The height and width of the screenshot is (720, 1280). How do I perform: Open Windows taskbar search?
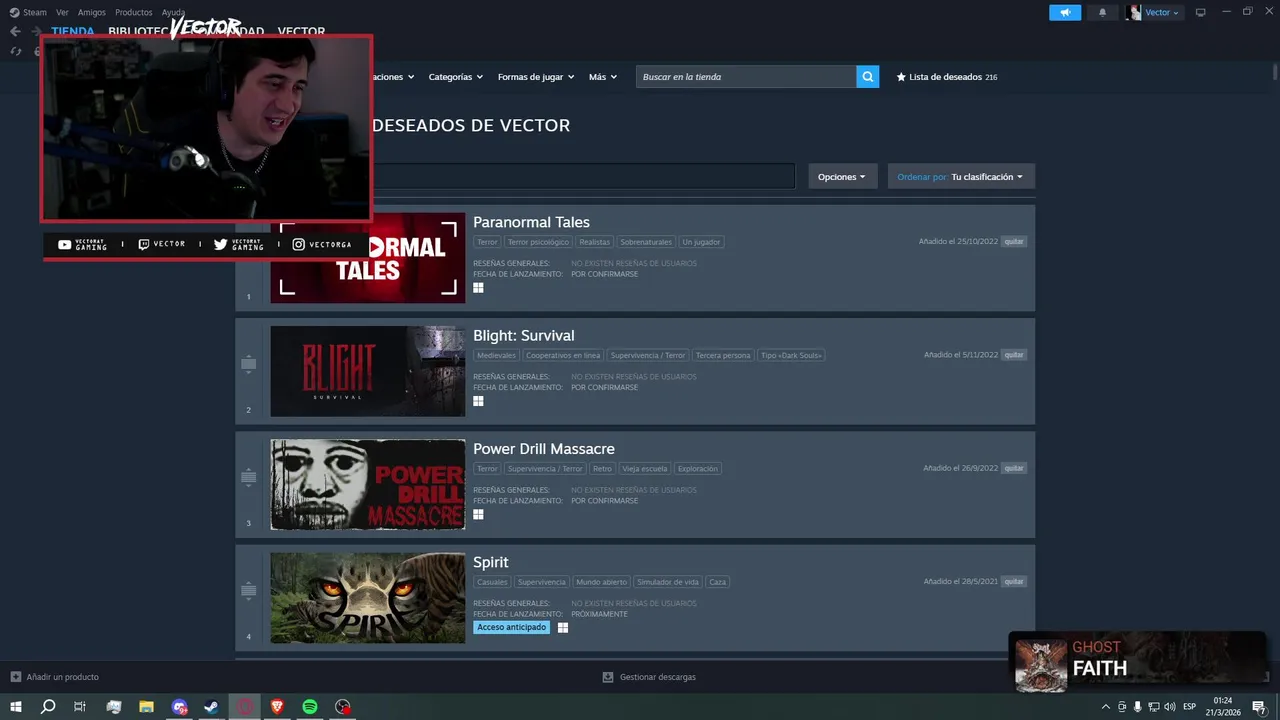48,707
